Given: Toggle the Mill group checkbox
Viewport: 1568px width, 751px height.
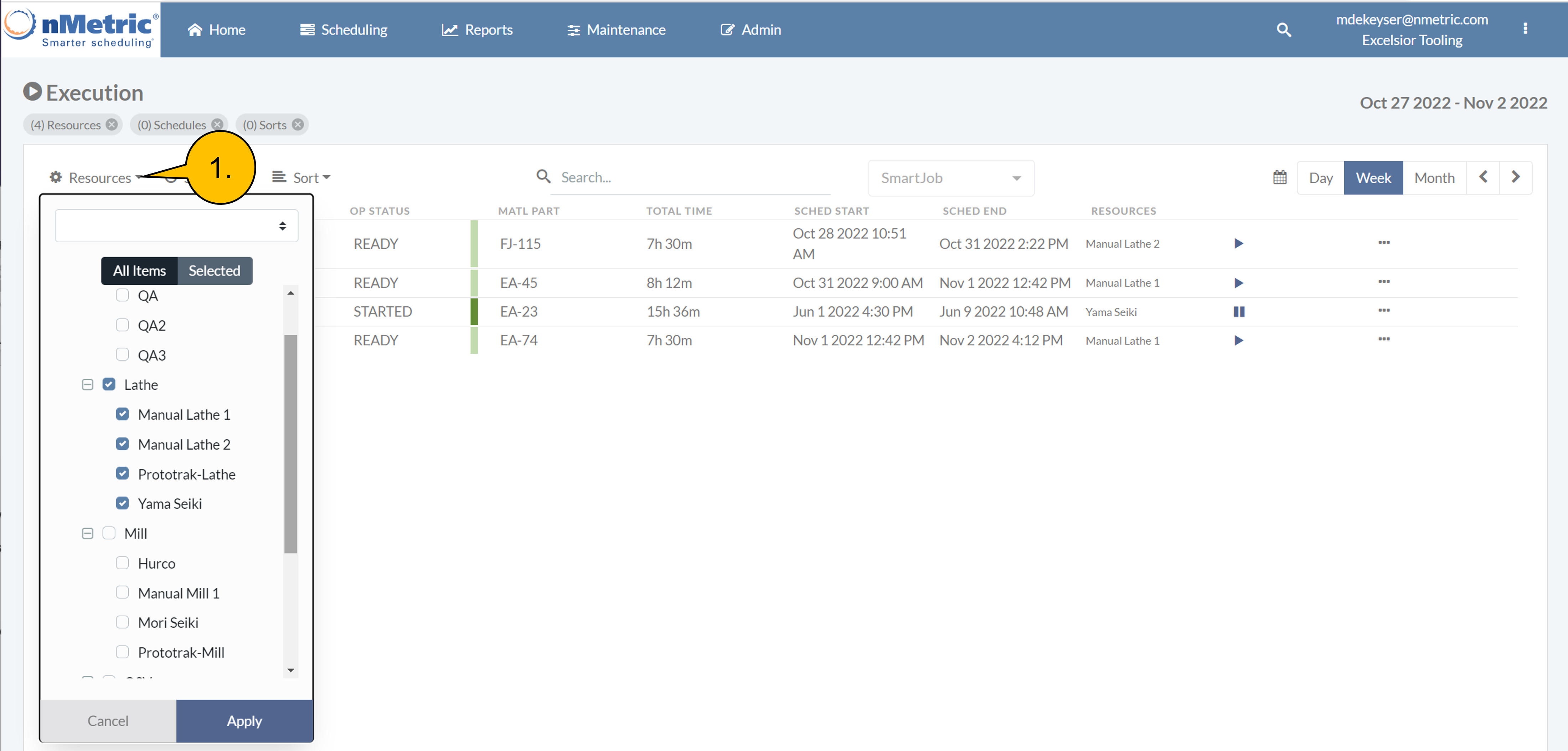Looking at the screenshot, I should tap(109, 533).
